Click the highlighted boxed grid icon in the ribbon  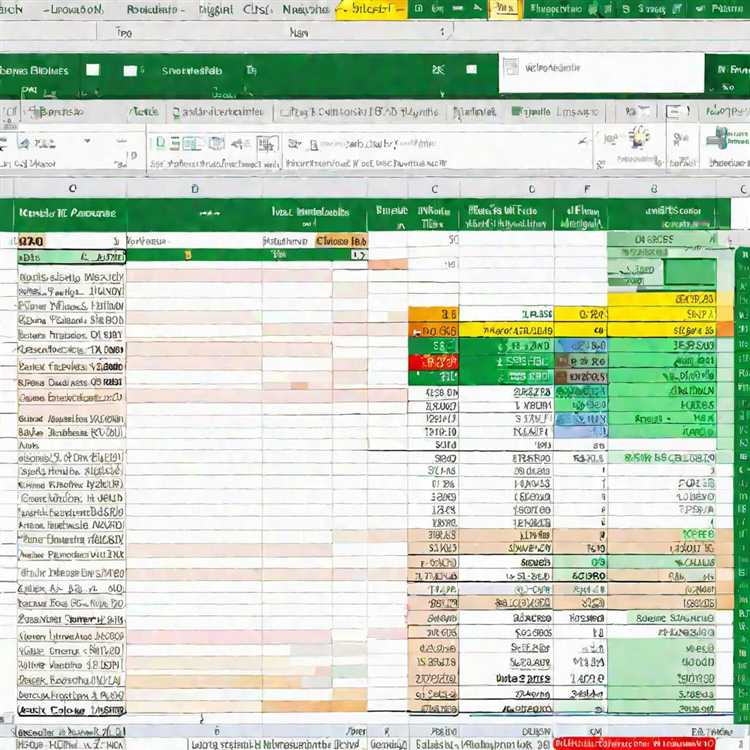267,144
